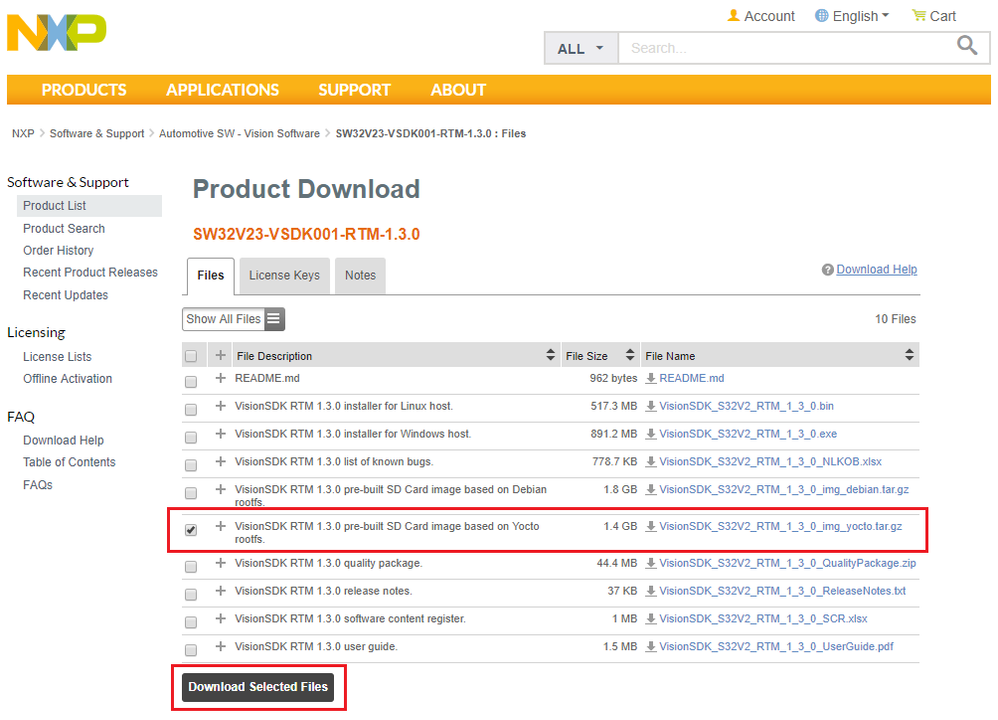Click download arrow icon for img_debian.tar.gz file

pos(651,490)
